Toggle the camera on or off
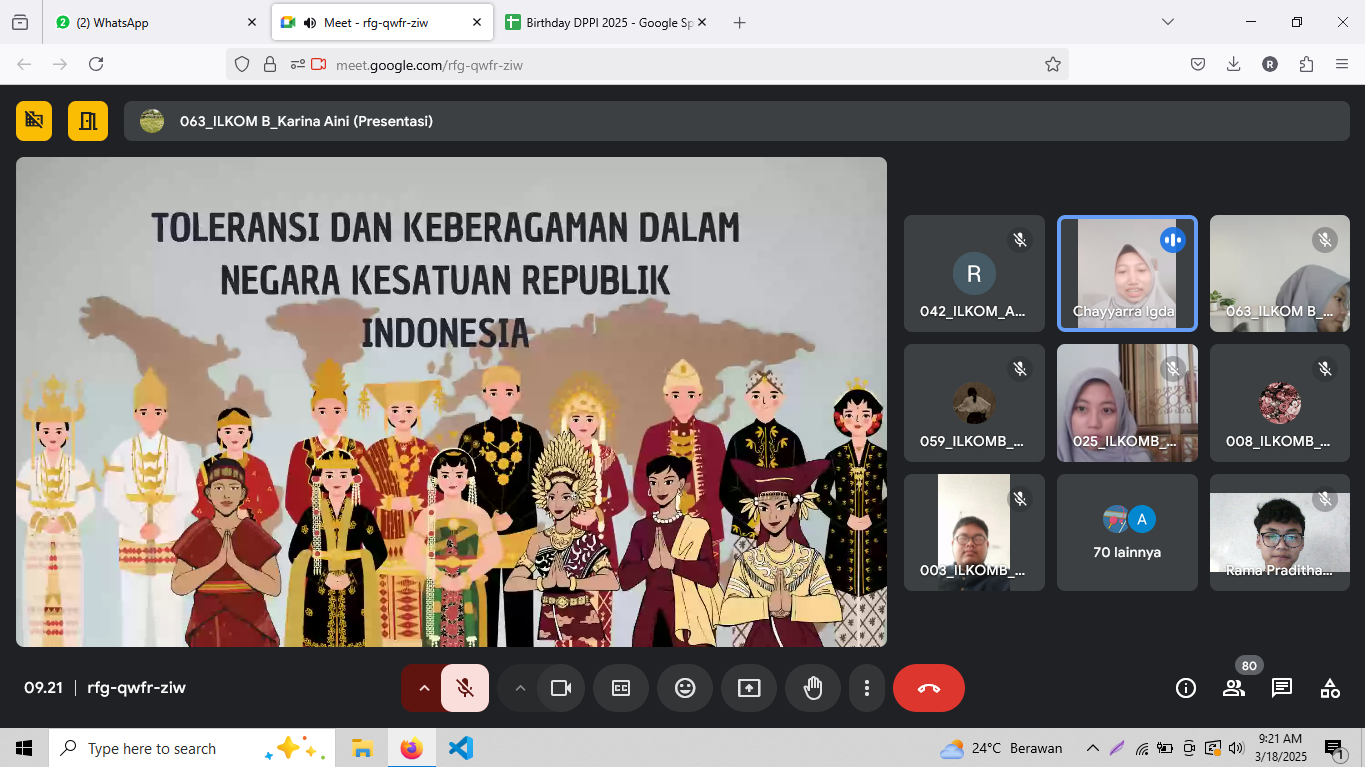This screenshot has width=1365, height=767. point(561,688)
